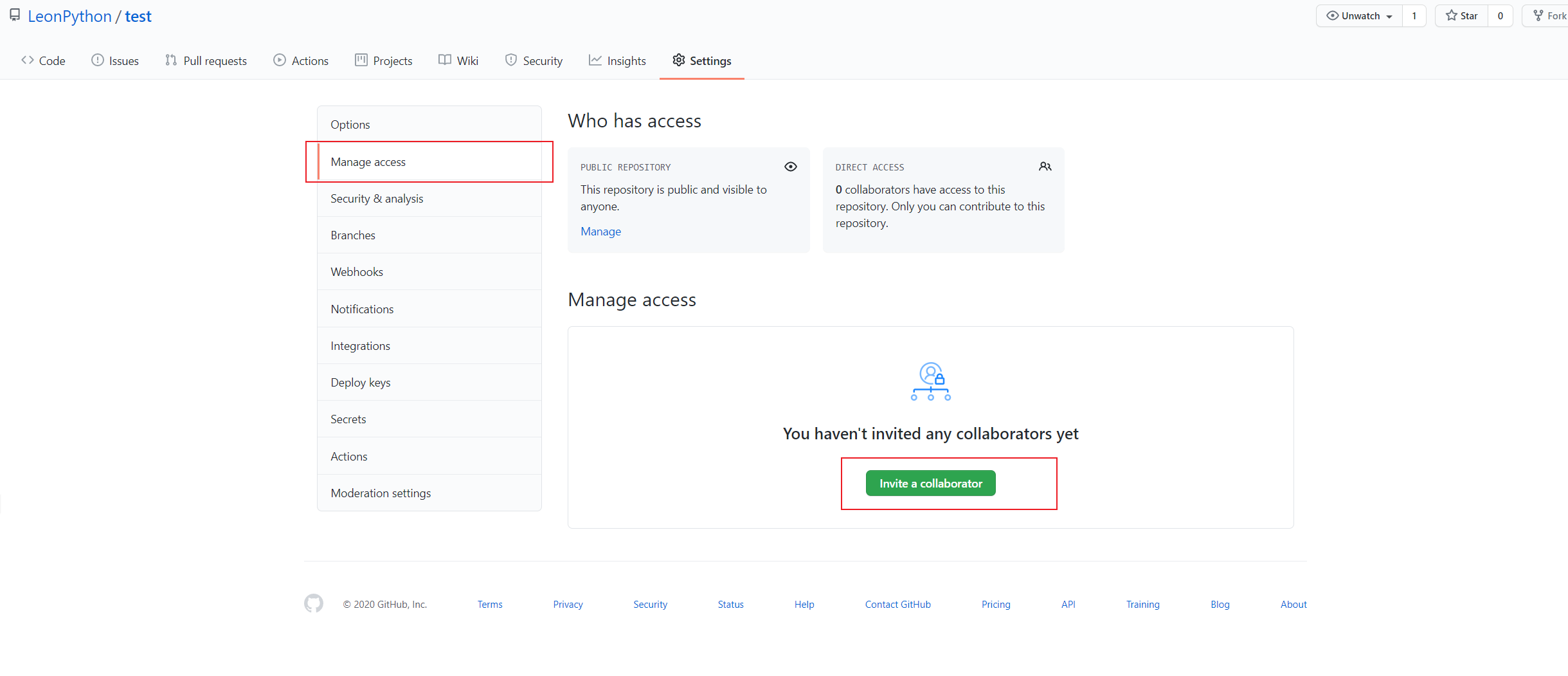Click the eye icon in Public Repository card
This screenshot has height=676, width=1568.
pos(791,167)
